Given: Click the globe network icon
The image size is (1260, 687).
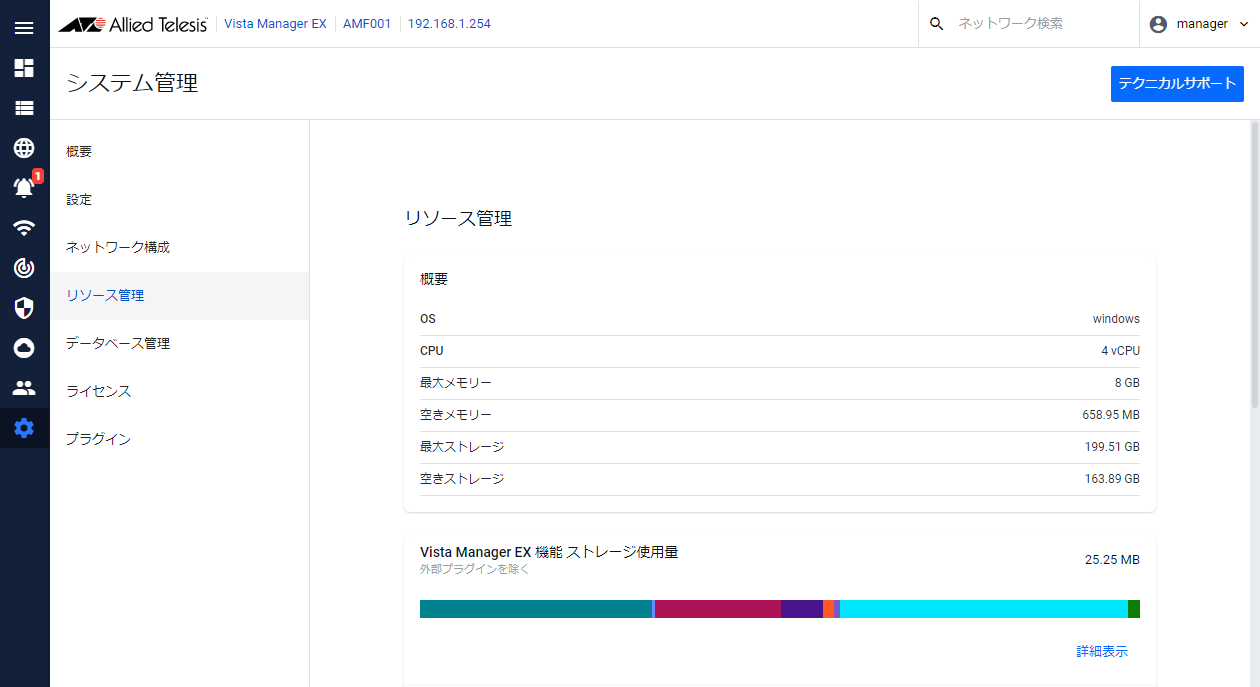Looking at the screenshot, I should coord(24,148).
